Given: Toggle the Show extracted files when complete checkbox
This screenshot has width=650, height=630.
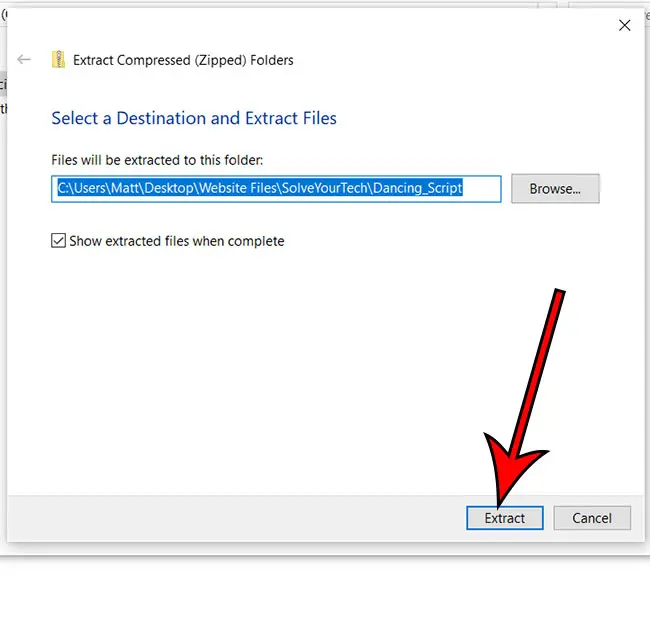Looking at the screenshot, I should pos(58,241).
